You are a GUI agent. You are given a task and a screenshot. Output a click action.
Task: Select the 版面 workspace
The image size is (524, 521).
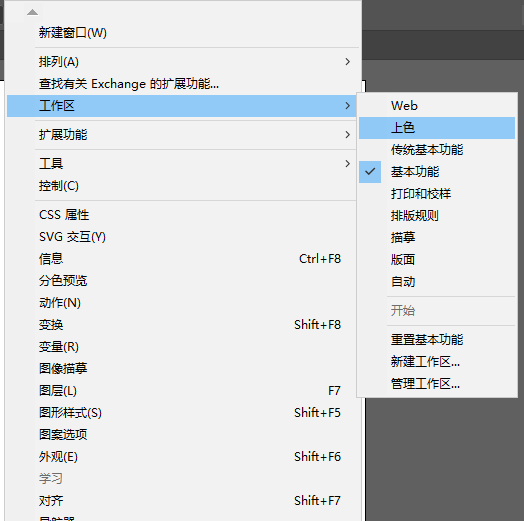(x=437, y=260)
